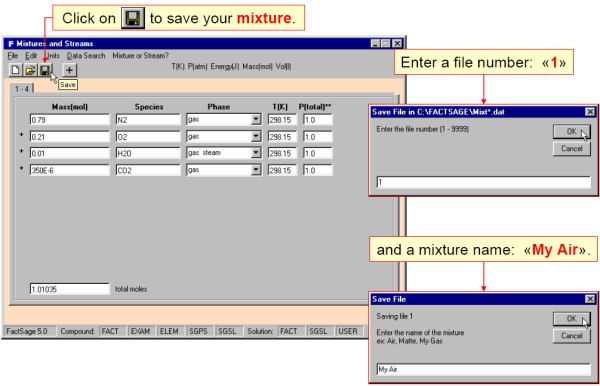Click the mass field containing 0.79

click(69, 120)
